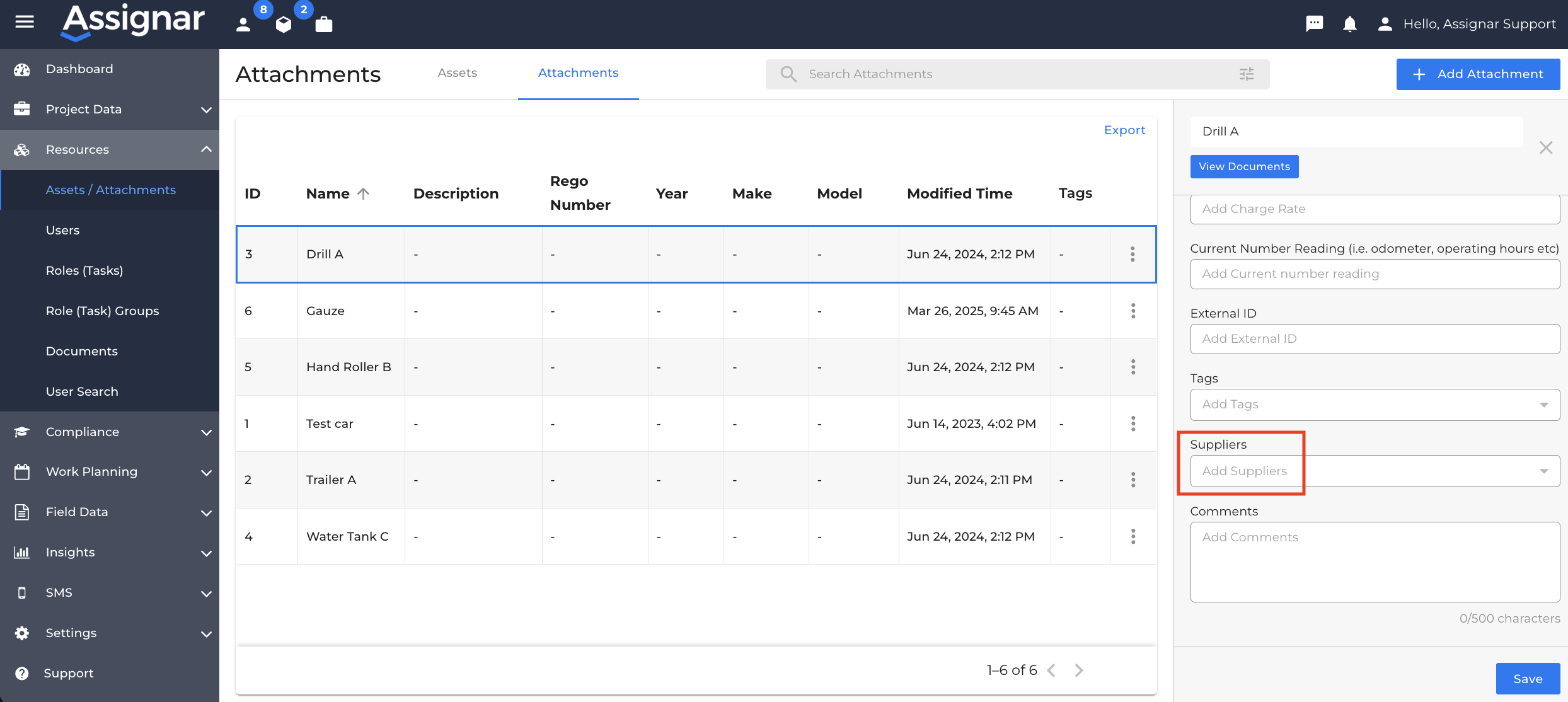Open the search filter sliders icon
The image size is (1568, 702).
coord(1247,74)
